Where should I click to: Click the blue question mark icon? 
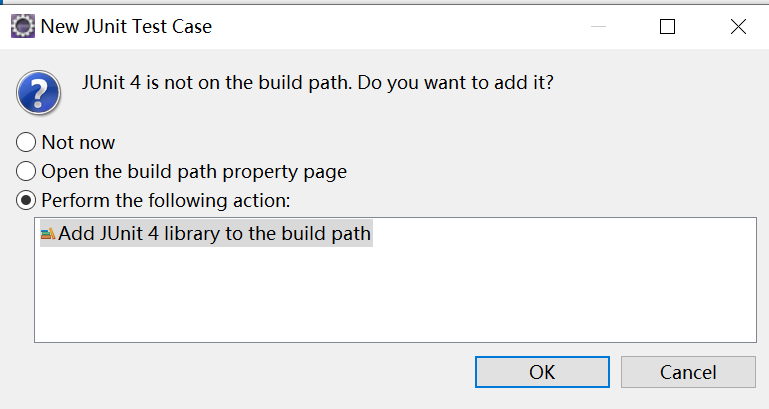coord(37,93)
